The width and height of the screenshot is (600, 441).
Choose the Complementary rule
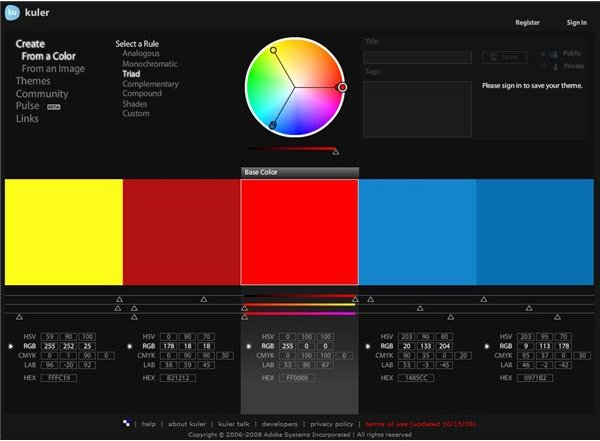pos(150,84)
